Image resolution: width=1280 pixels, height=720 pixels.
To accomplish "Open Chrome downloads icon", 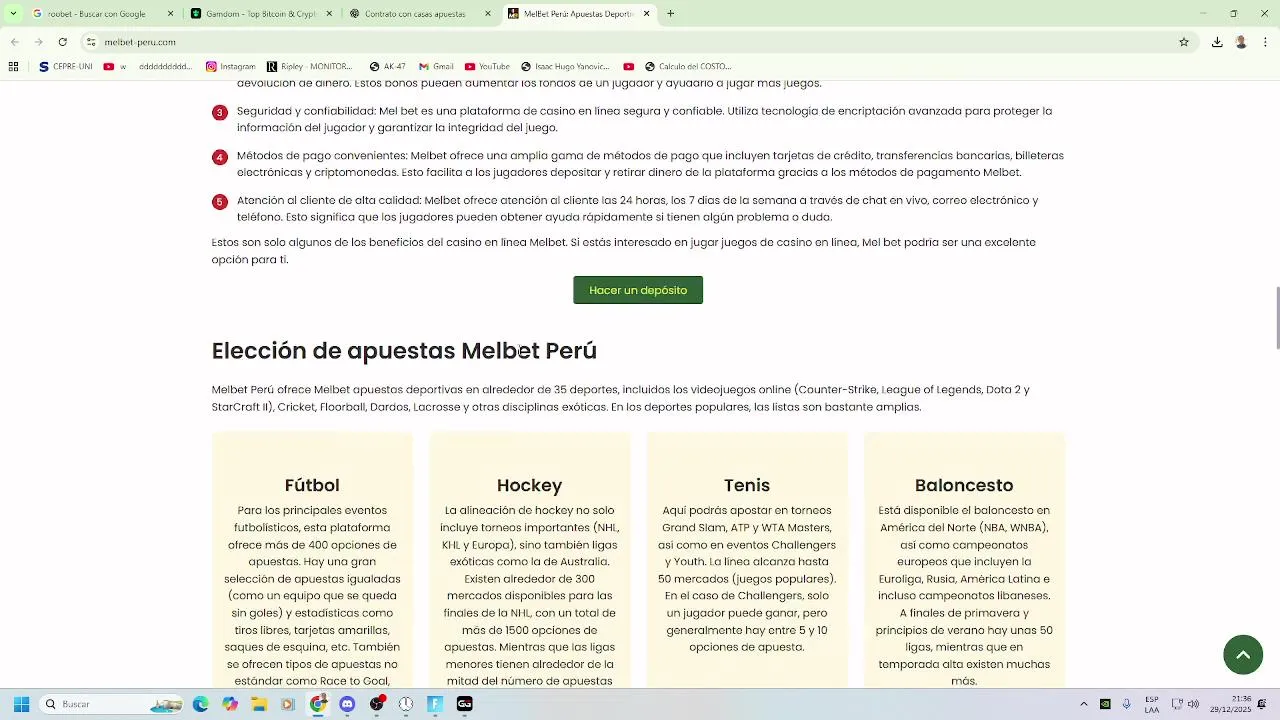I will pyautogui.click(x=1217, y=42).
